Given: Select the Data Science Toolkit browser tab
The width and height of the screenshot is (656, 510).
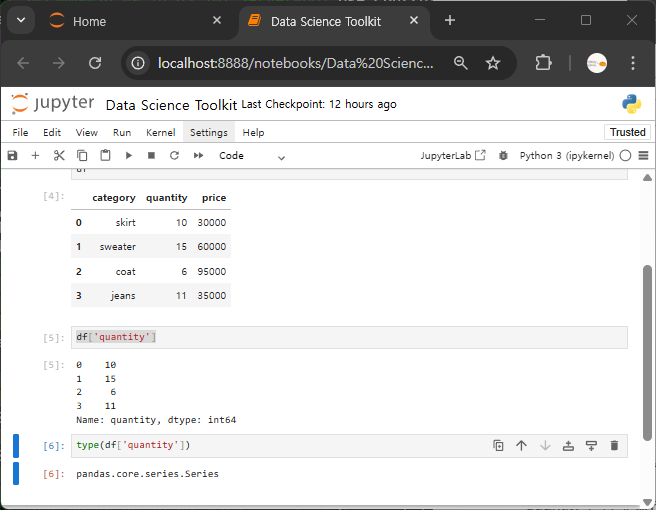Looking at the screenshot, I should pos(333,21).
